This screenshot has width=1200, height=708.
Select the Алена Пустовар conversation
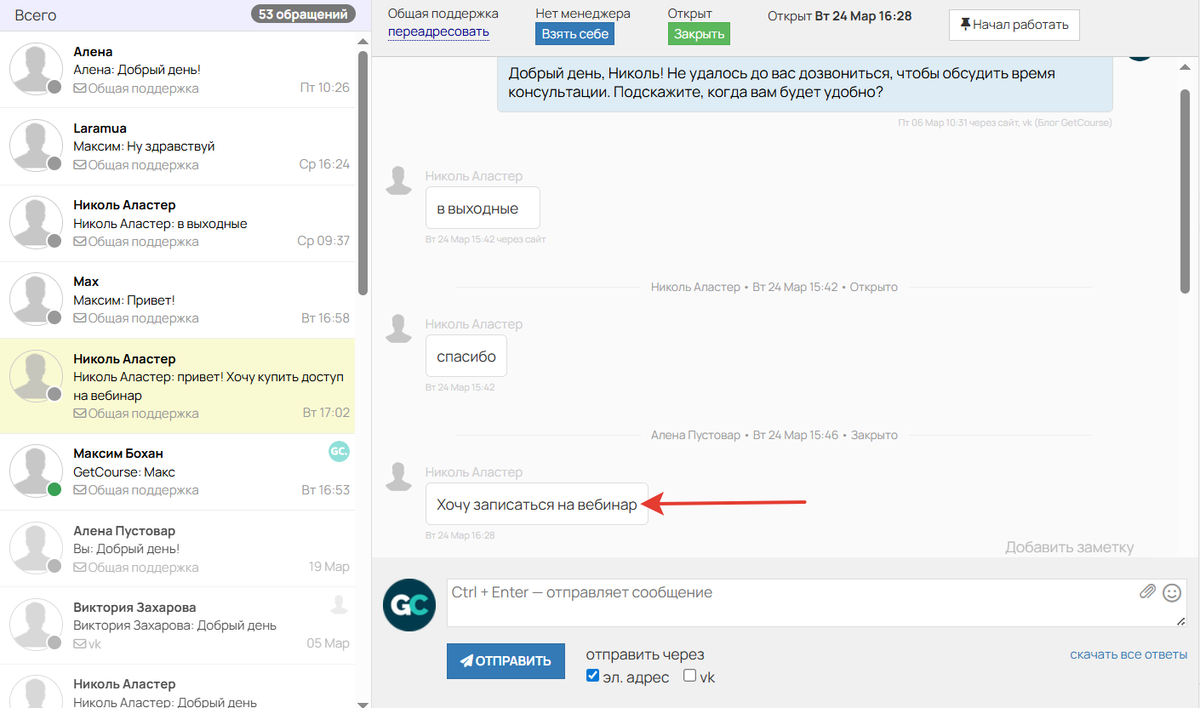tap(180, 548)
